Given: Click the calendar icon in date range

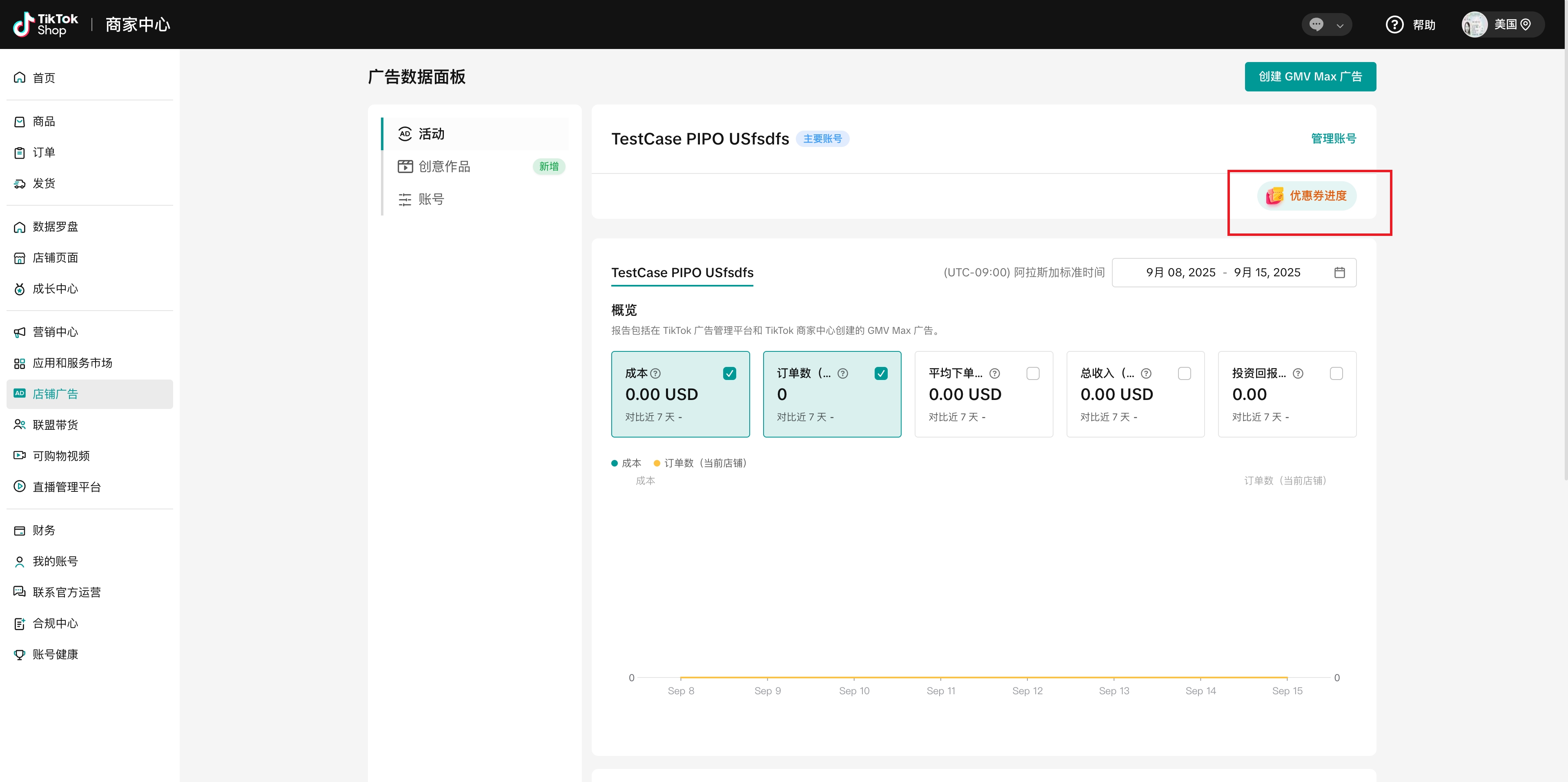Looking at the screenshot, I should (1339, 273).
